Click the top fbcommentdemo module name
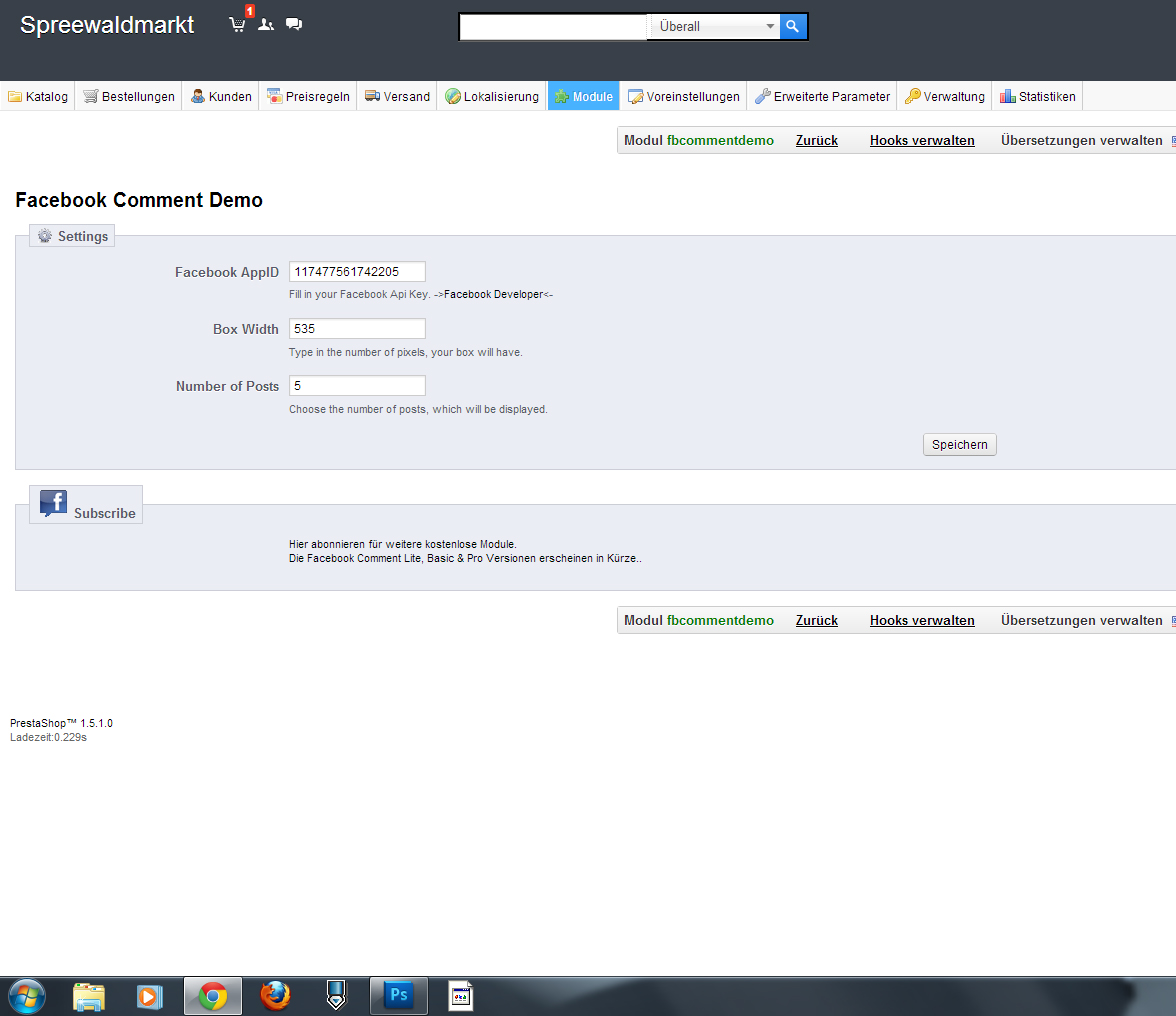Viewport: 1176px width, 1016px height. [x=720, y=140]
